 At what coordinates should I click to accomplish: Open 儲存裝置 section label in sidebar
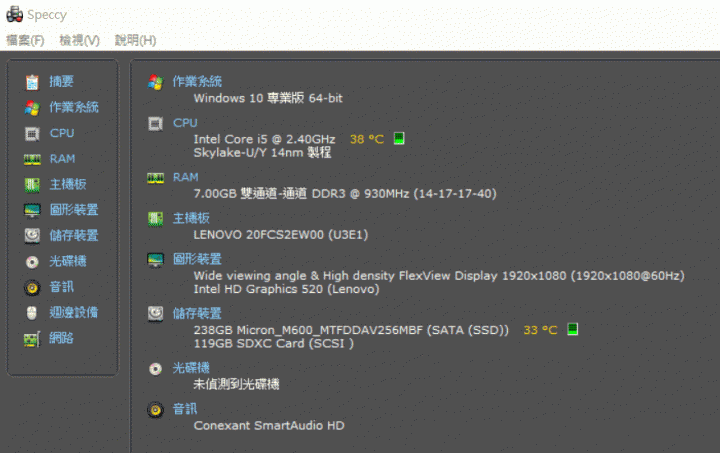[x=74, y=236]
